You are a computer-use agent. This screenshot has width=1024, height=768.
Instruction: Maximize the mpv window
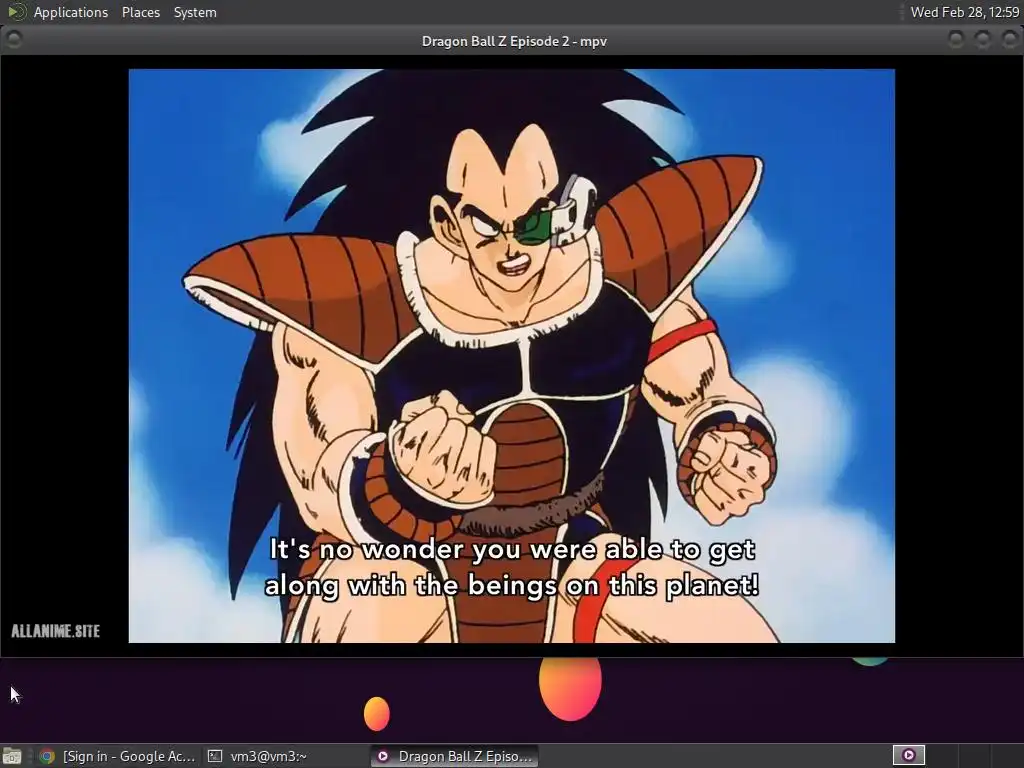[983, 40]
